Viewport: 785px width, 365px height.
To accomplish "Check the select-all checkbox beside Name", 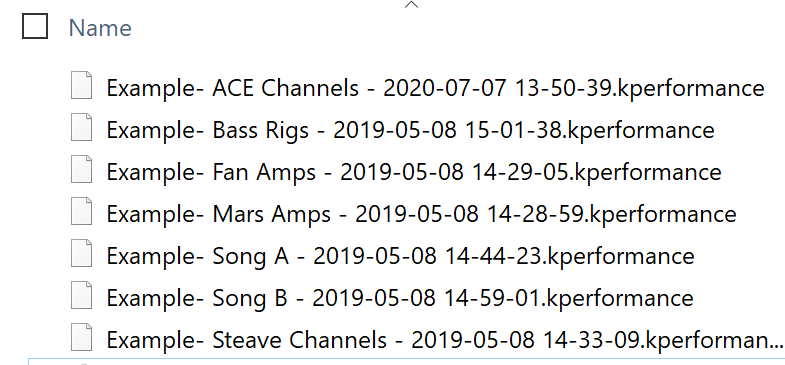I will click(x=35, y=27).
